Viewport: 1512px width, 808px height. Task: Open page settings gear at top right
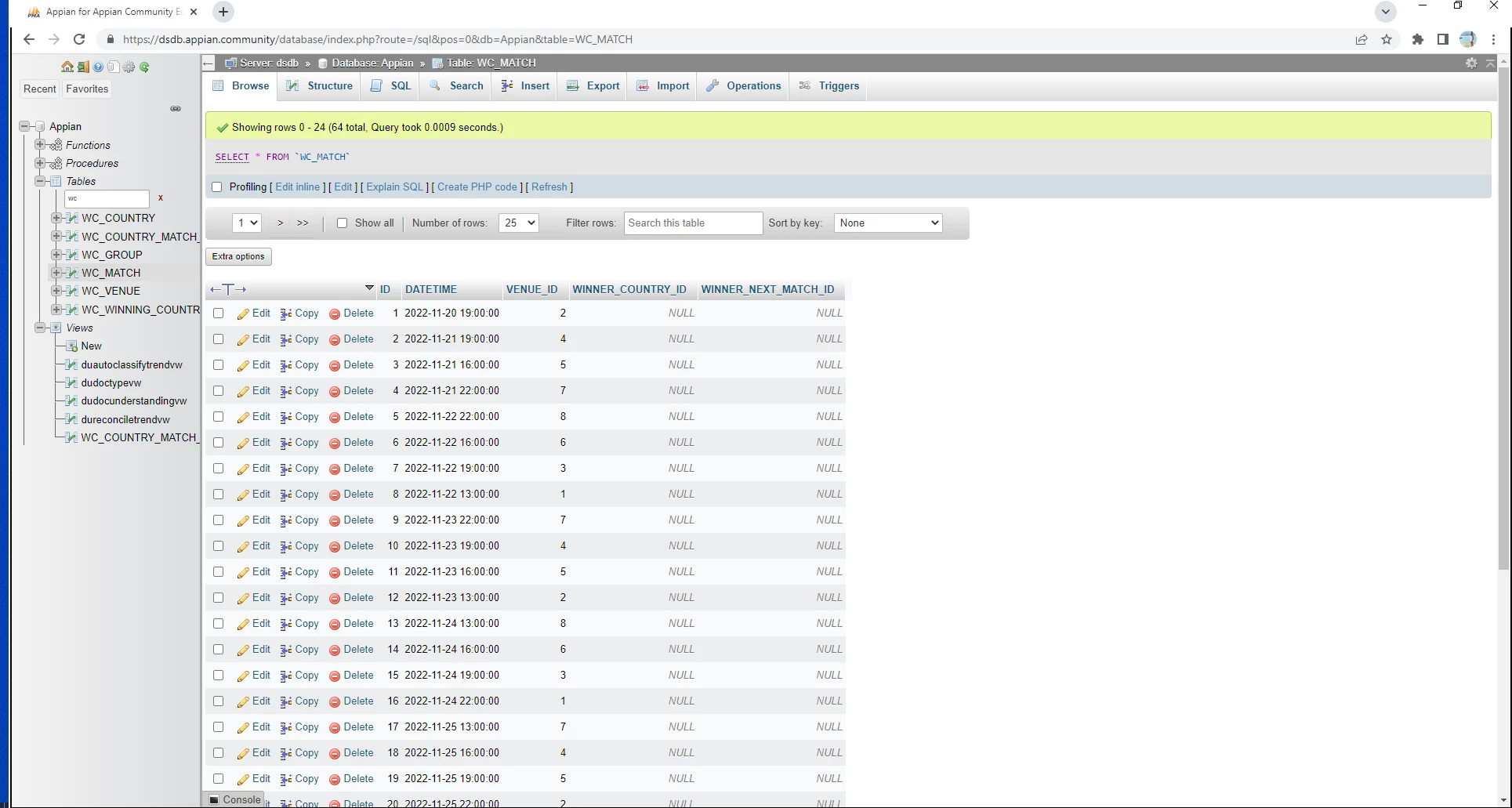[x=1471, y=63]
